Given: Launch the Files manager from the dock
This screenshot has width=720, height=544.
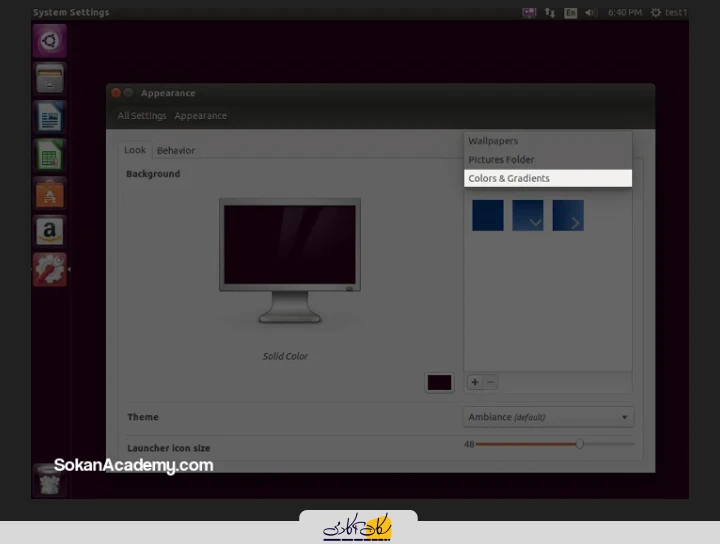Looking at the screenshot, I should 49,78.
